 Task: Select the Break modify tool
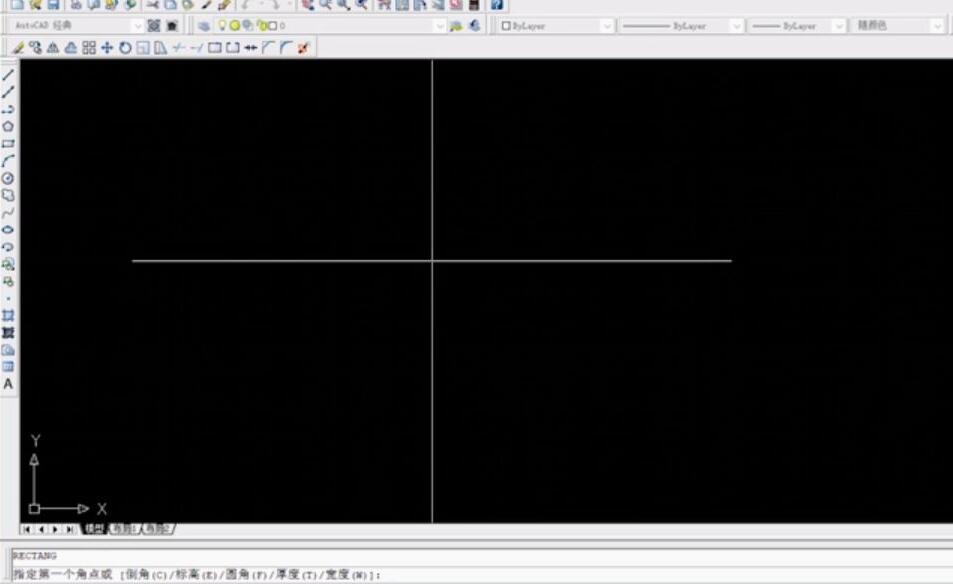point(233,47)
